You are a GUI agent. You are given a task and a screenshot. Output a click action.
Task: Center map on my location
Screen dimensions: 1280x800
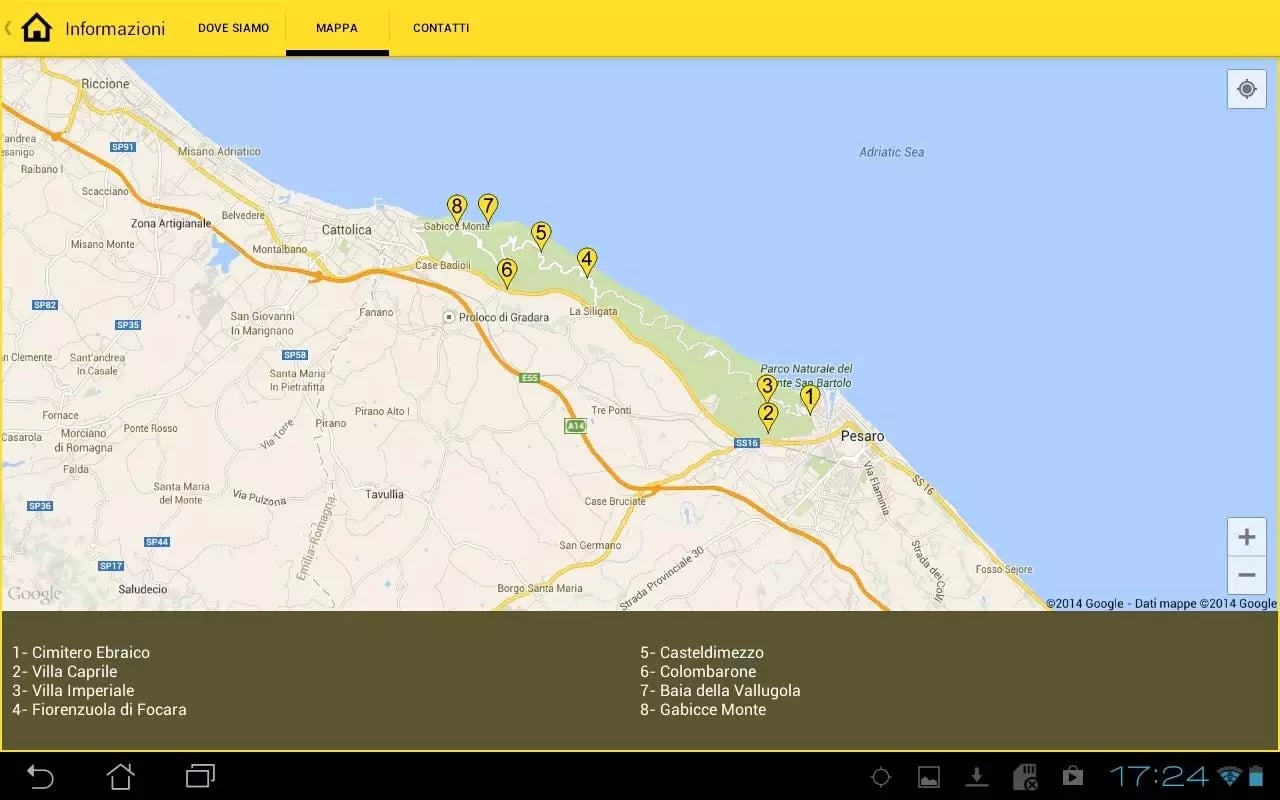(1247, 89)
